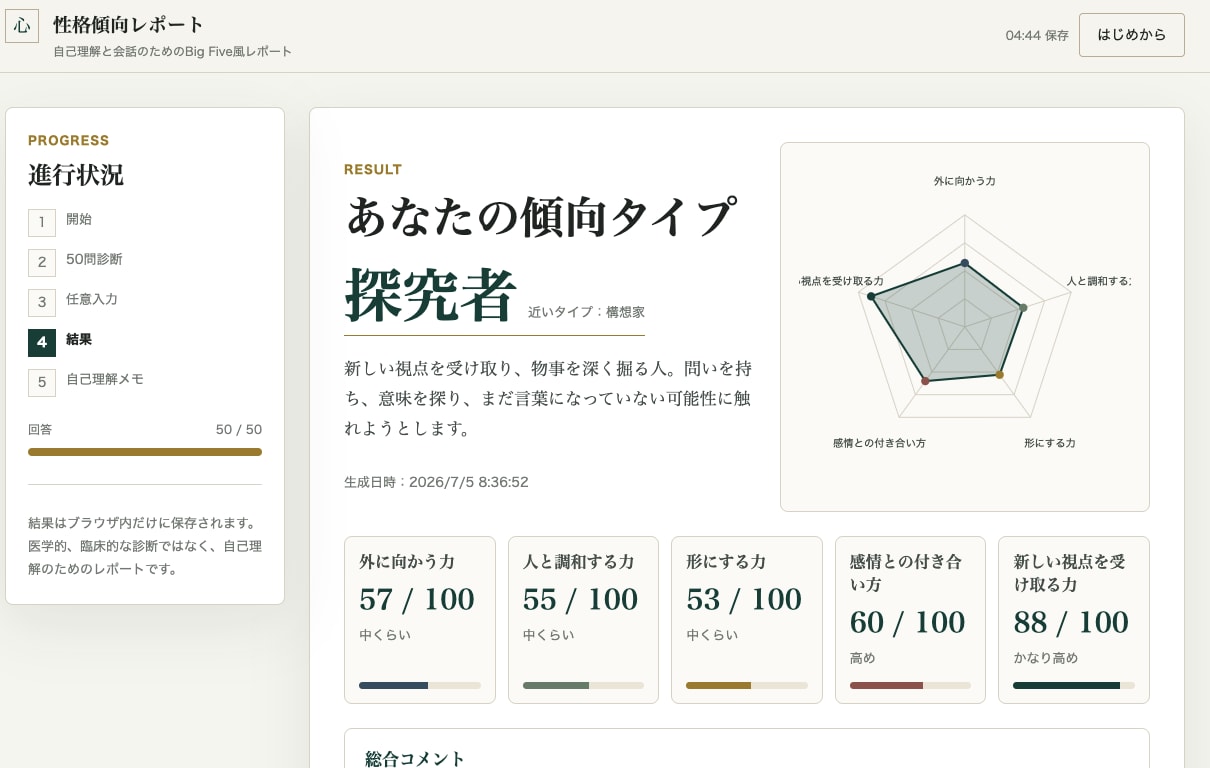Click the radar chart top point 外に向かう力
Viewport: 1210px width, 768px height.
tap(965, 263)
